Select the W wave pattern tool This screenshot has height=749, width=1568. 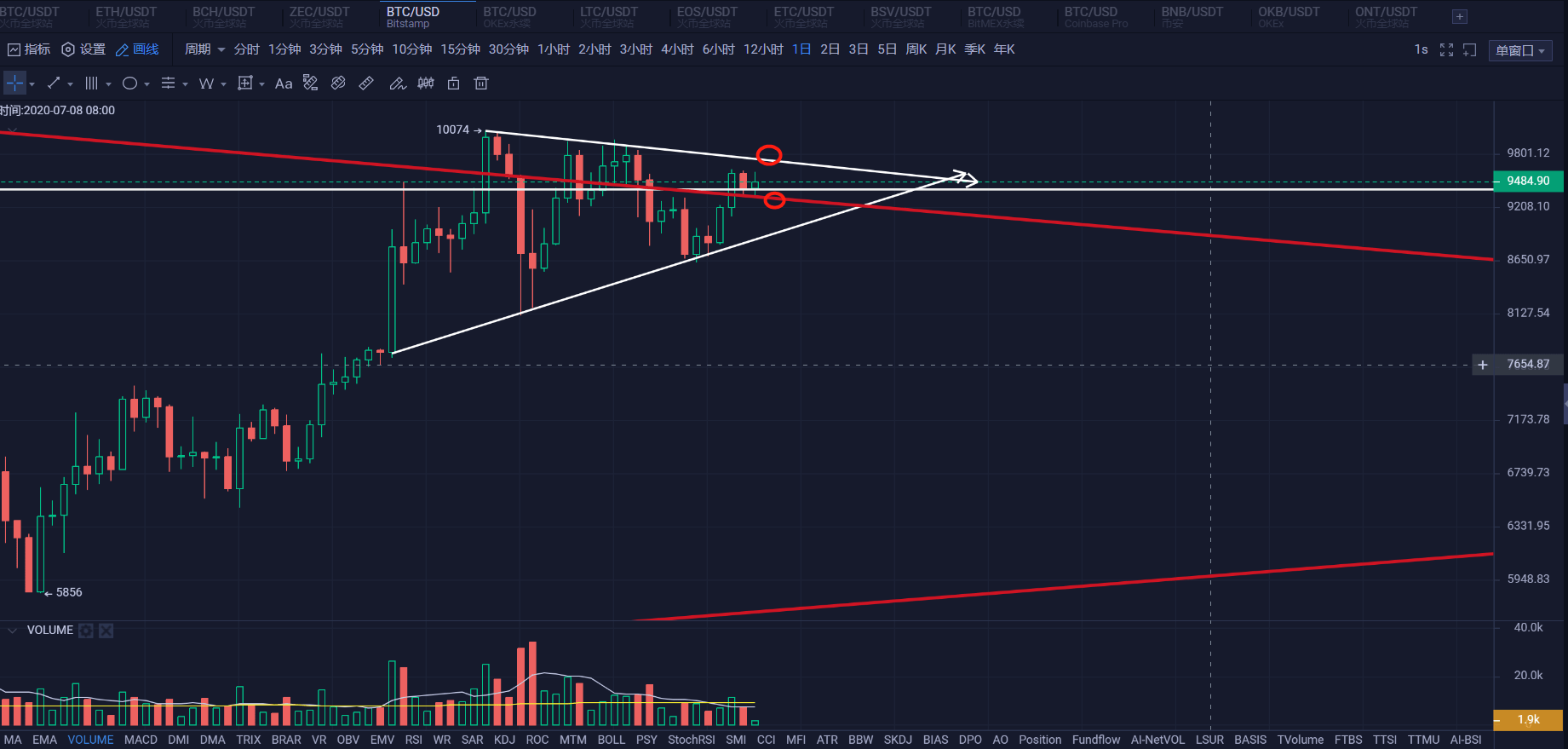206,84
